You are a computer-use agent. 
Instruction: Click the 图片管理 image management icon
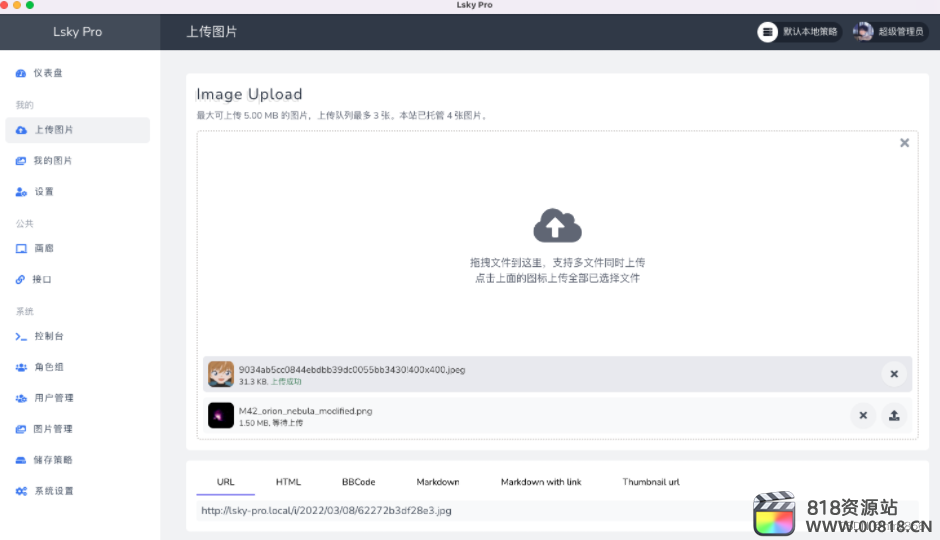tap(20, 429)
